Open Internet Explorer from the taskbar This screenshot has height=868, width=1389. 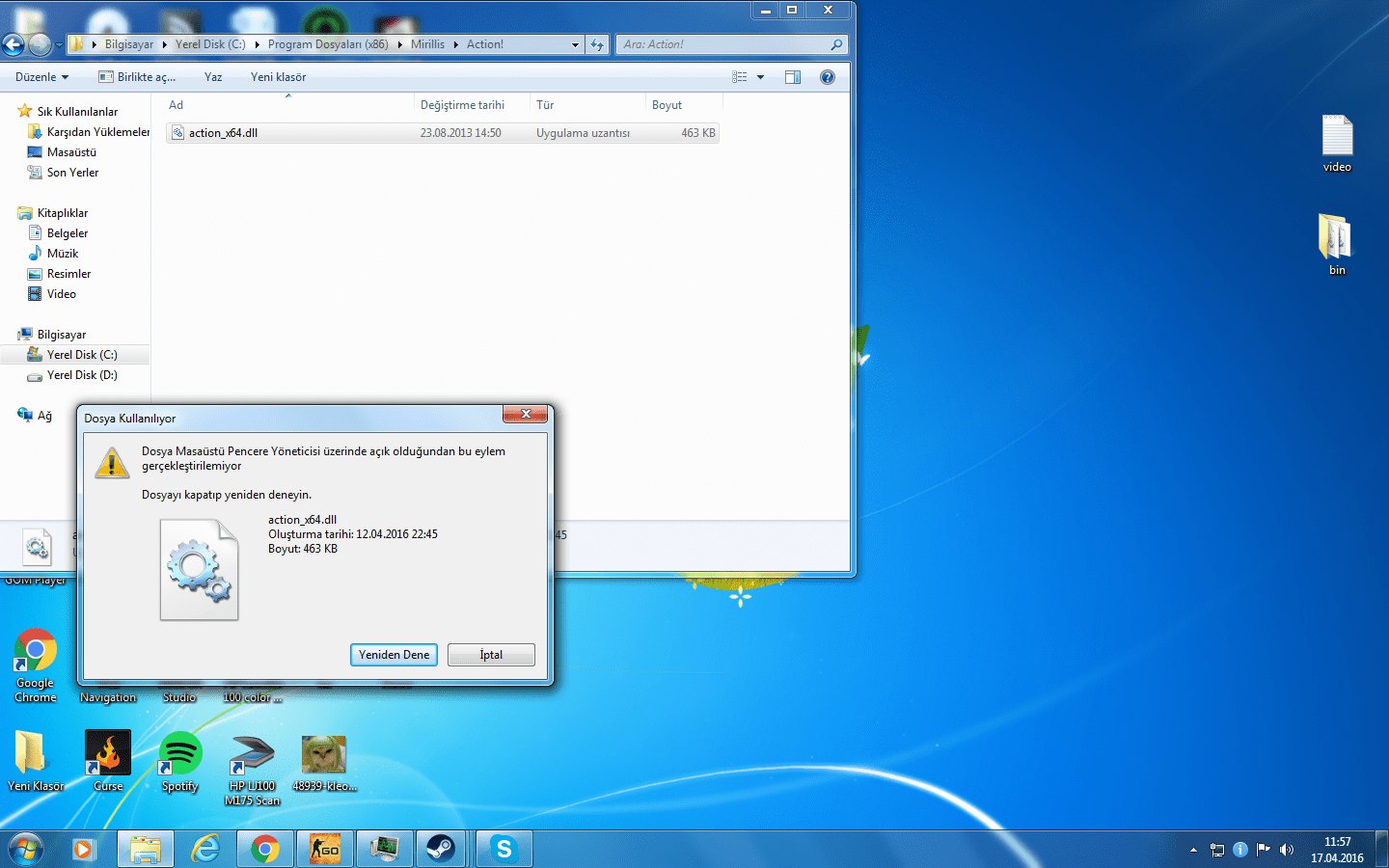[x=205, y=849]
